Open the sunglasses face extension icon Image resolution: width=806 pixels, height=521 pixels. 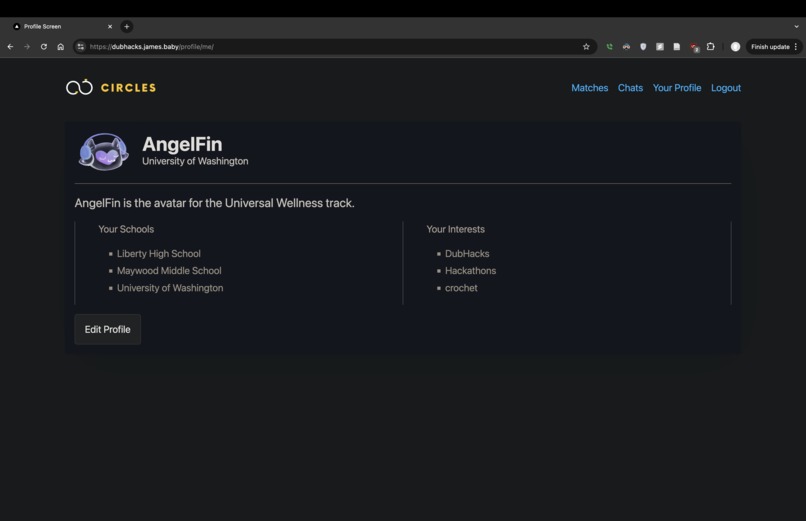pyautogui.click(x=626, y=47)
